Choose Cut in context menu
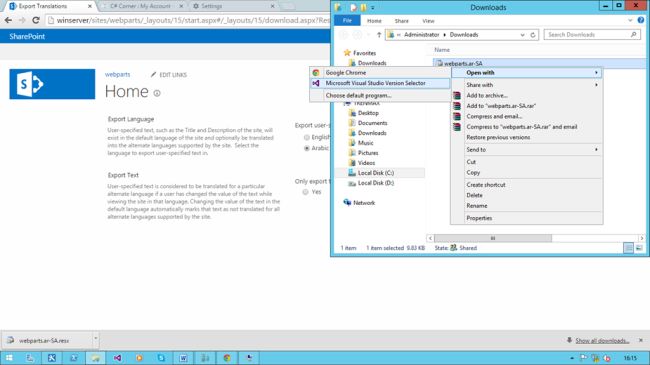The width and height of the screenshot is (650, 365). (526, 162)
